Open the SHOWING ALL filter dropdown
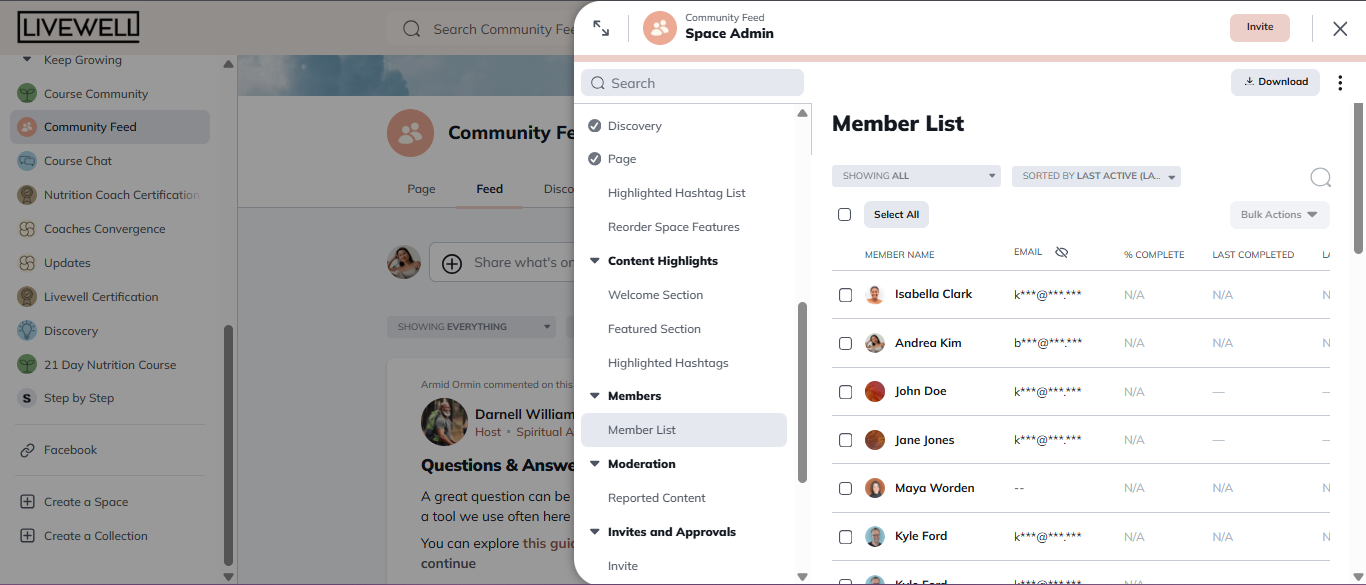 point(915,175)
